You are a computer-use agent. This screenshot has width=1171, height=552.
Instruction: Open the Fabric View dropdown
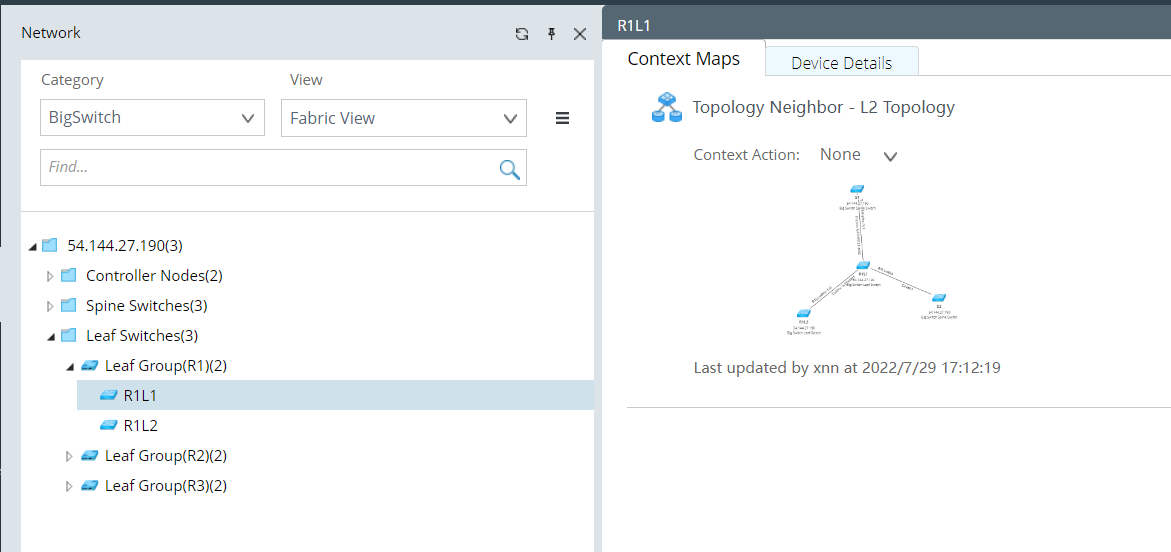pyautogui.click(x=403, y=118)
